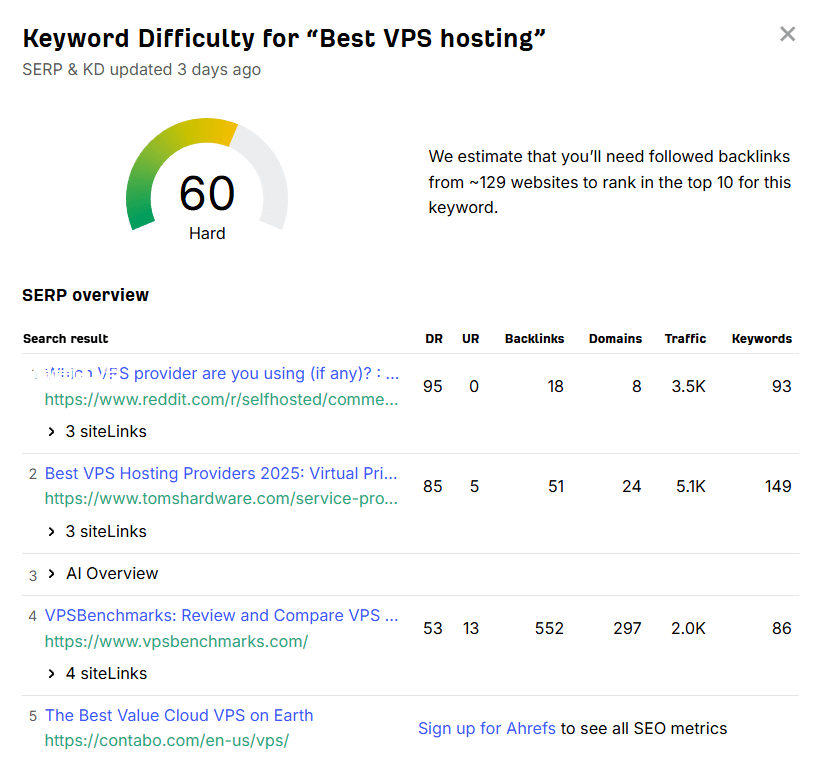Click the Backlinks column header
Viewport: 830px width, 759px height.
534,339
